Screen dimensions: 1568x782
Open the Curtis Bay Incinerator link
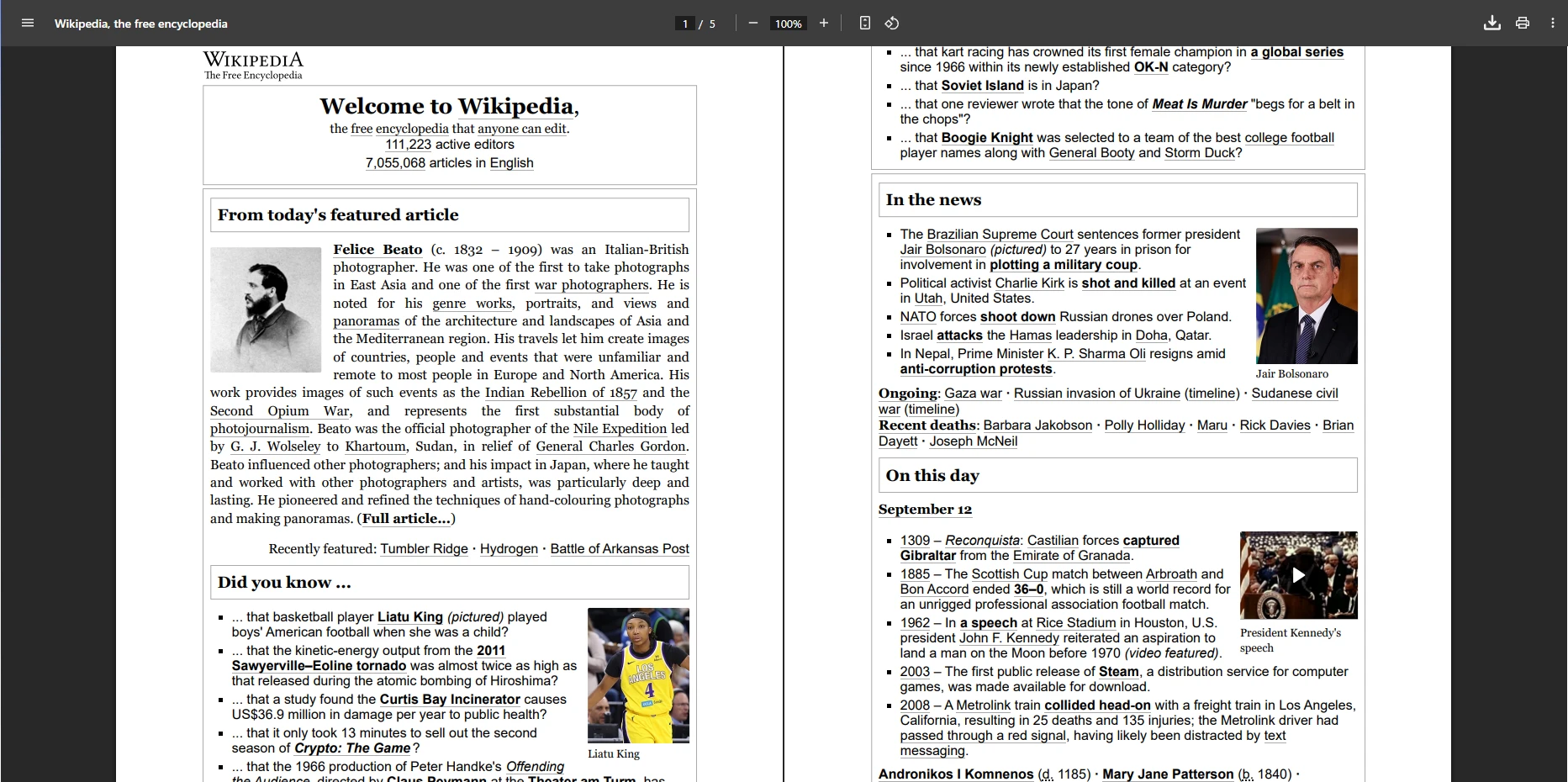(450, 700)
